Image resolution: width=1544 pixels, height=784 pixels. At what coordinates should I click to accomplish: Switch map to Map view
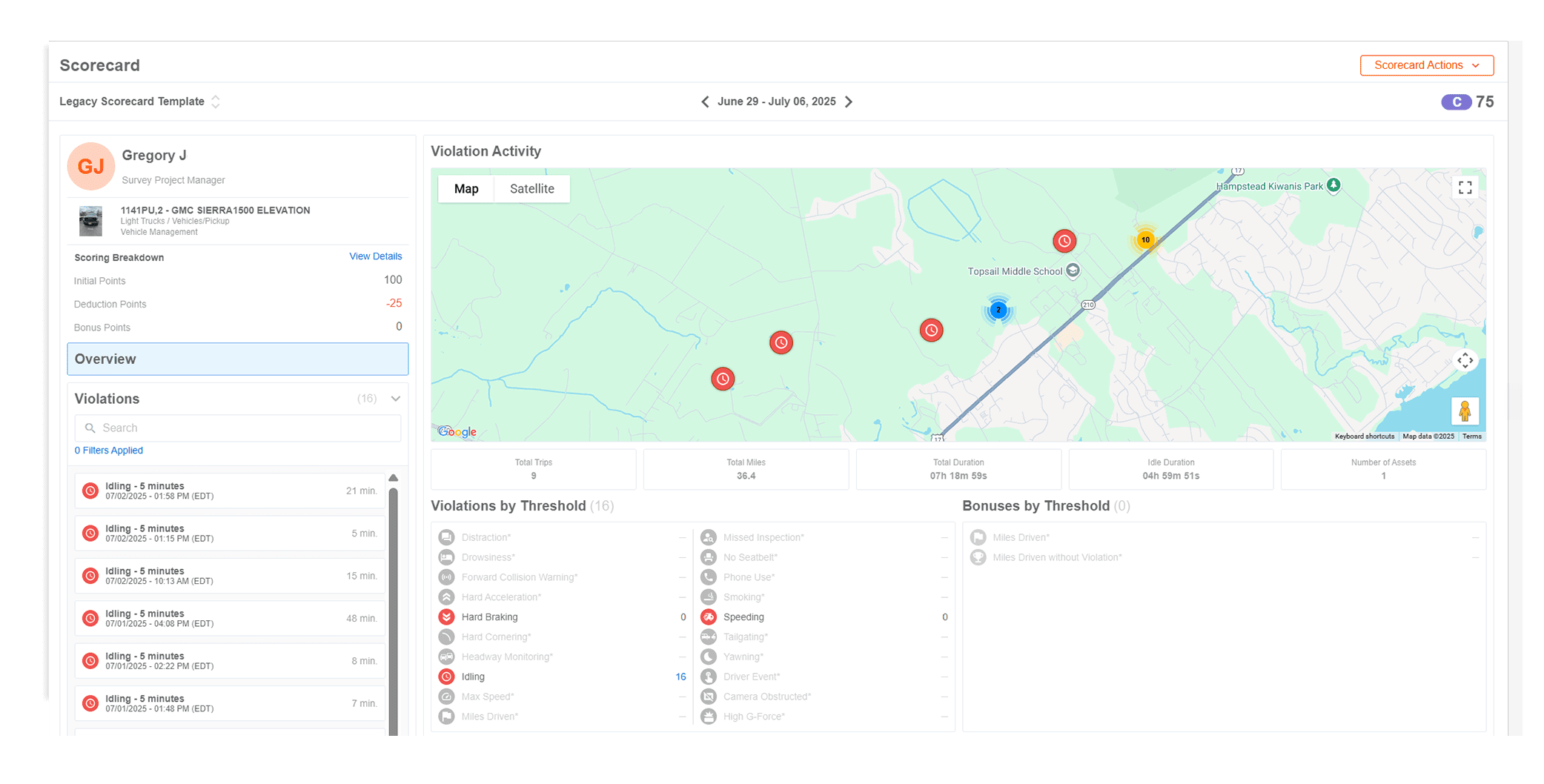466,189
